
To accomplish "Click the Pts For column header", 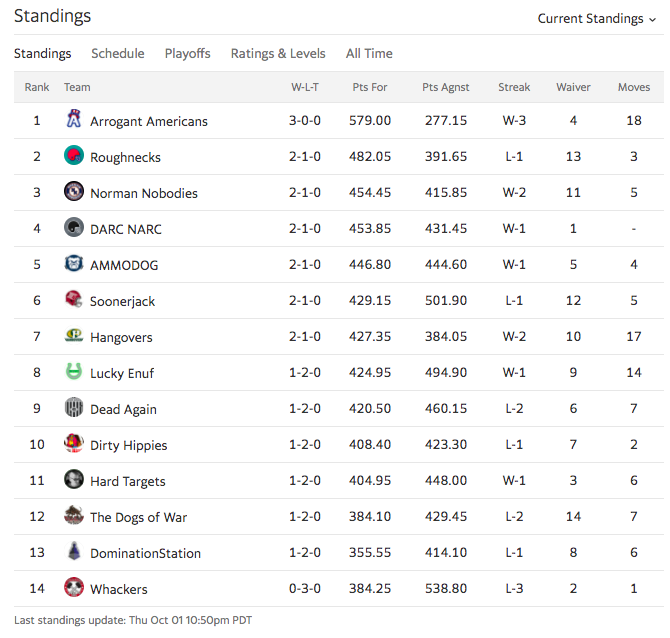I will tap(370, 87).
